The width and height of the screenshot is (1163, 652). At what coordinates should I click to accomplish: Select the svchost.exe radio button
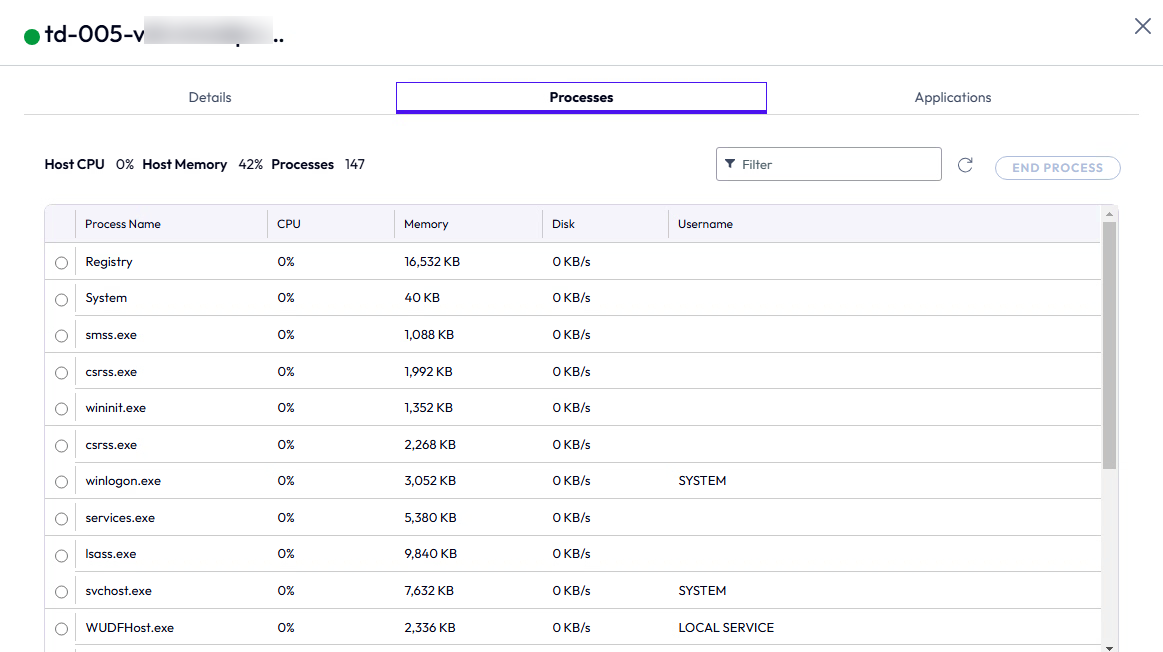(61, 592)
